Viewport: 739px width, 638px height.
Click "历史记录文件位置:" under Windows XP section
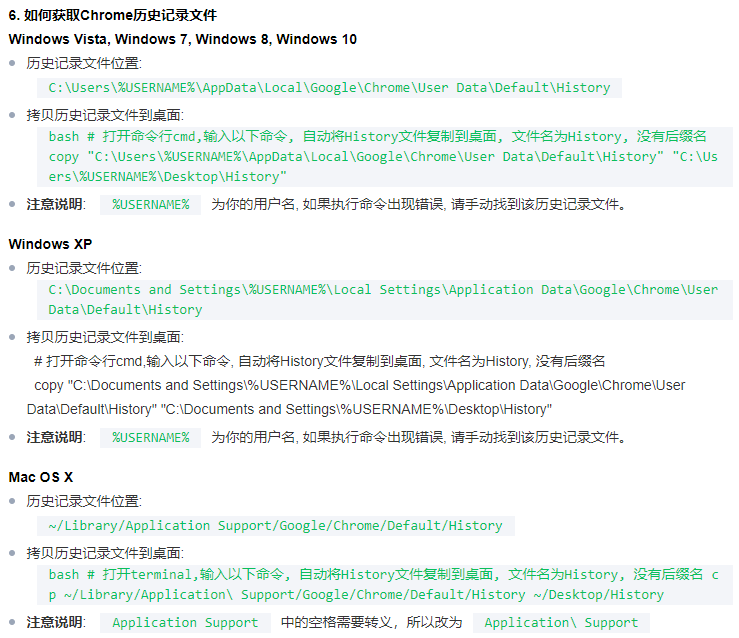(84, 268)
